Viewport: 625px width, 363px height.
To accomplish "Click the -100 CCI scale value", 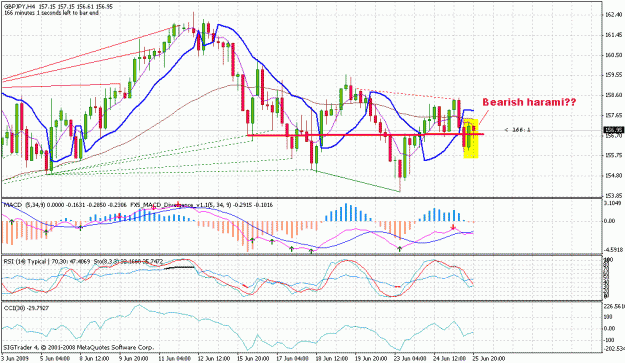I will click(x=609, y=340).
